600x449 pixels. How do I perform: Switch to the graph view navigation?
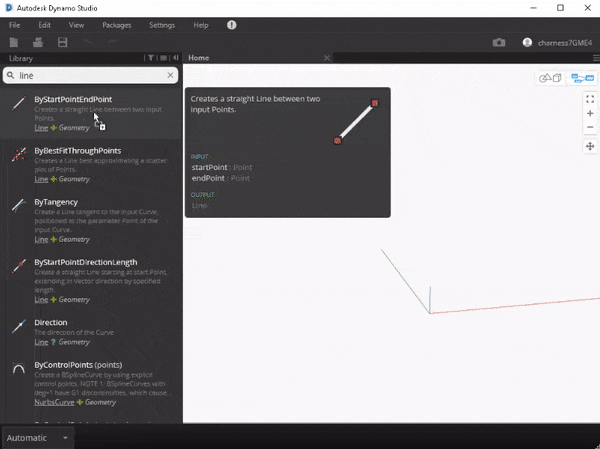(582, 78)
